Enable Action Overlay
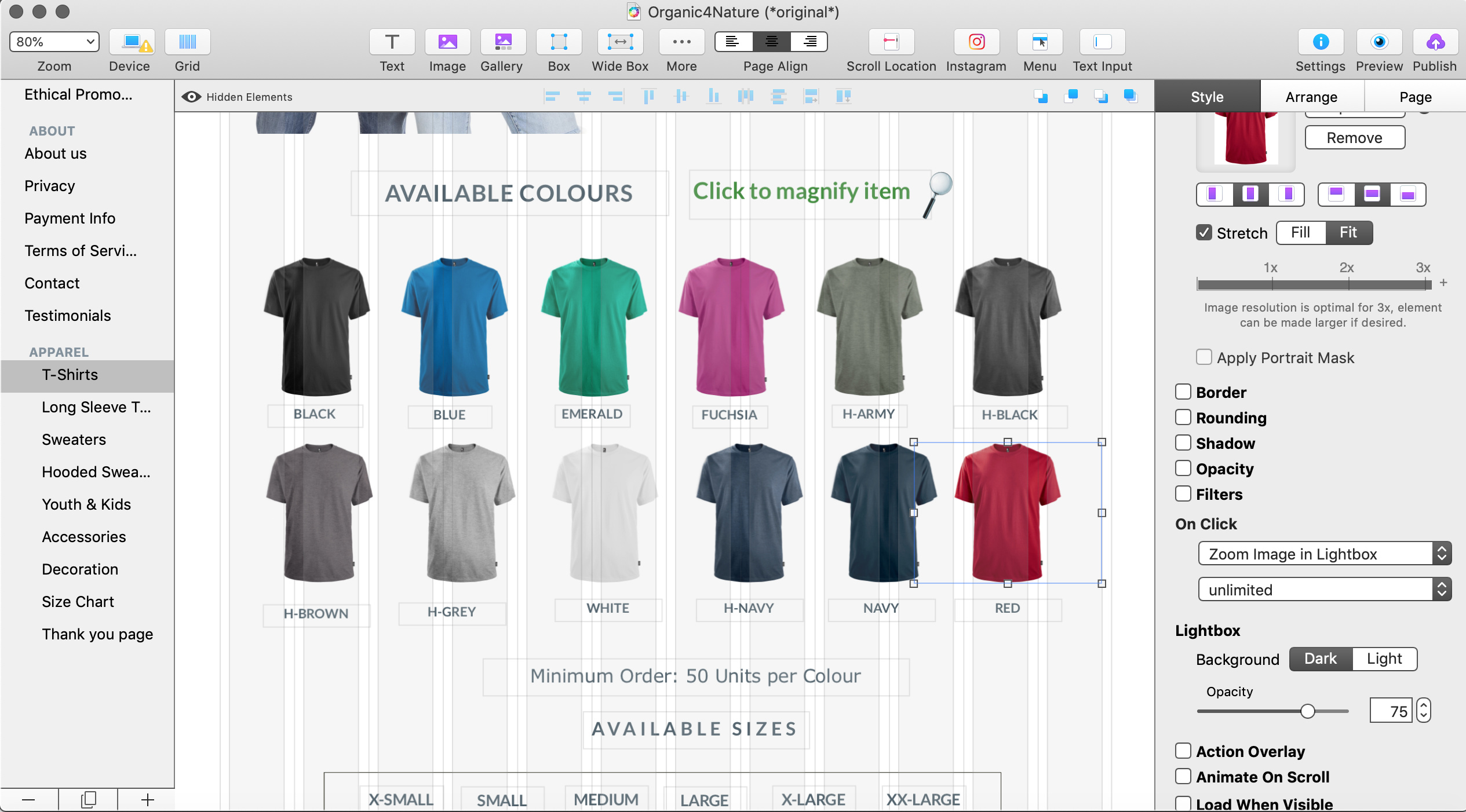1466x812 pixels. (1183, 751)
